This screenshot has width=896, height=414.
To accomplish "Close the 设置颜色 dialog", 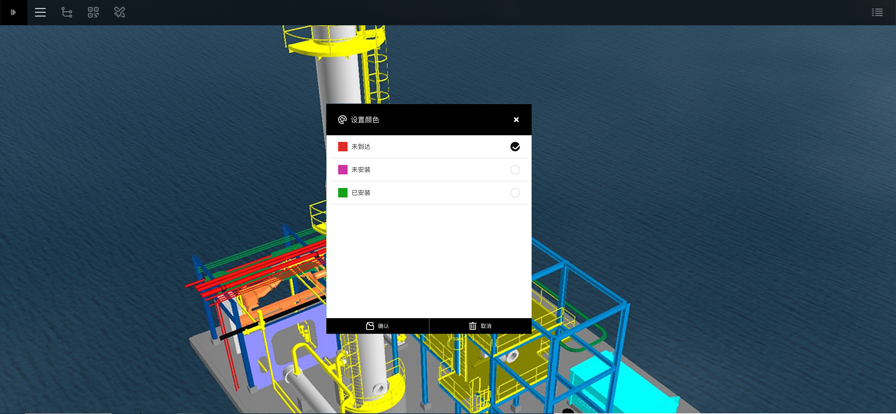I will [x=516, y=120].
